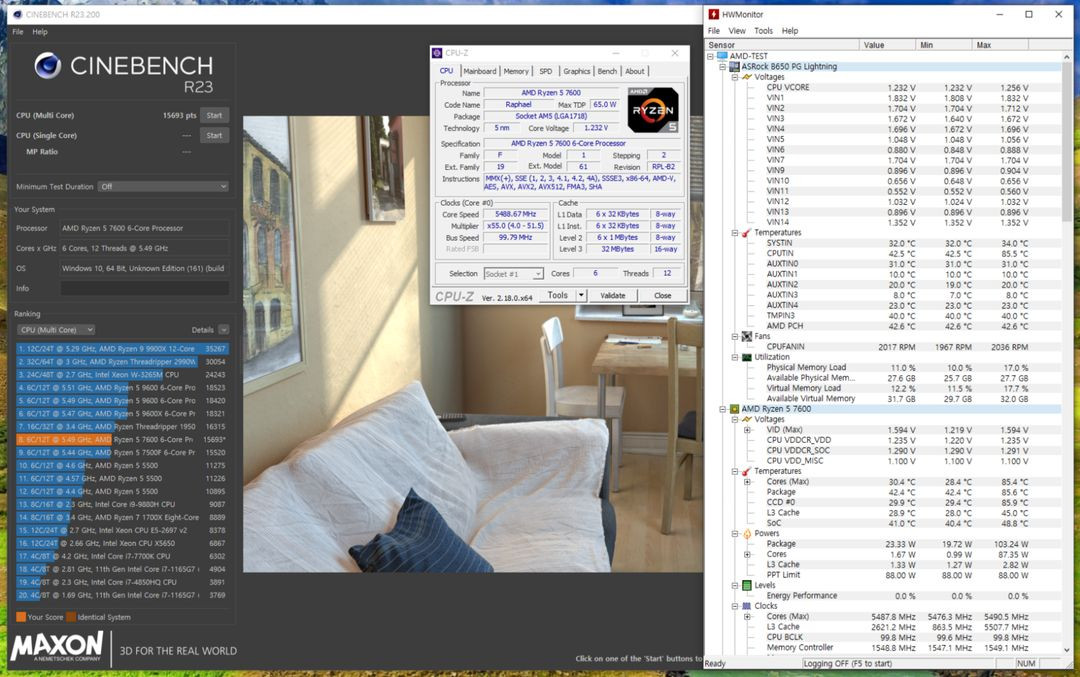
Task: Select the highlighted Ryzen 5 7600 ranking row
Action: [x=122, y=439]
